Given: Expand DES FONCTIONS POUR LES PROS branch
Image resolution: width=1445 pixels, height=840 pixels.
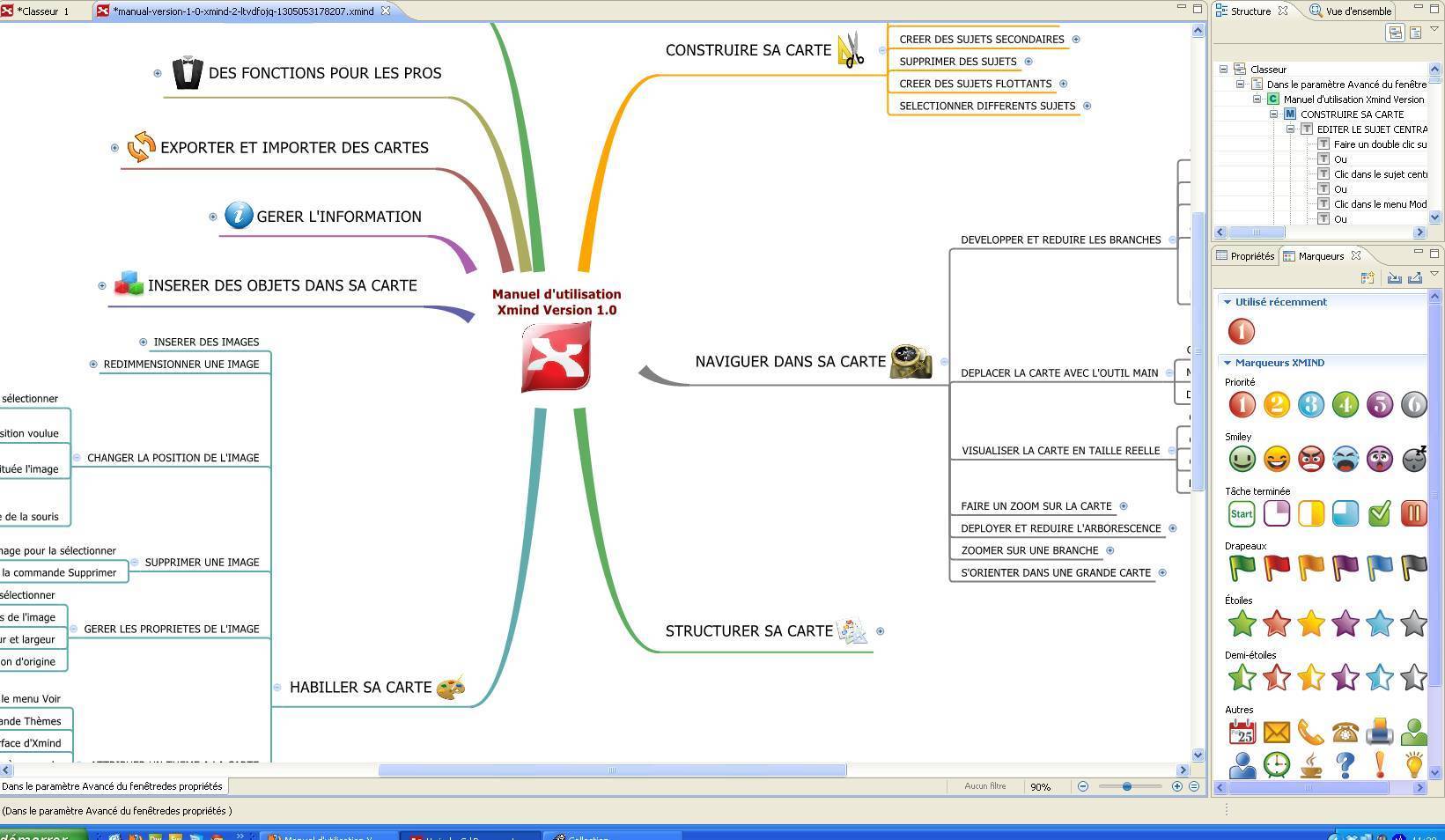Looking at the screenshot, I should click(x=158, y=73).
